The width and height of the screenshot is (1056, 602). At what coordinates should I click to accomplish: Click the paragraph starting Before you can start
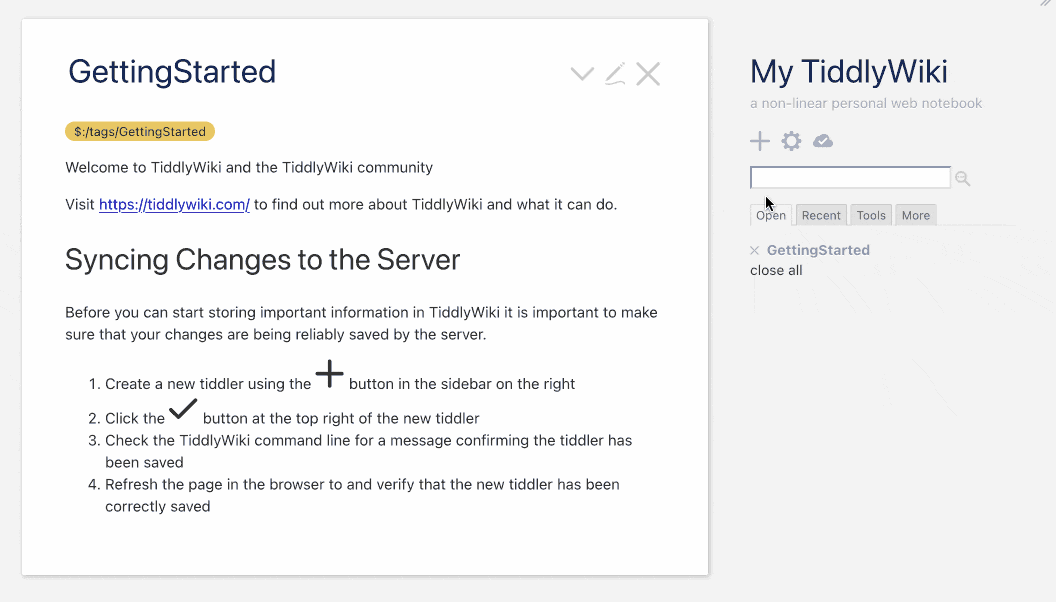click(362, 323)
